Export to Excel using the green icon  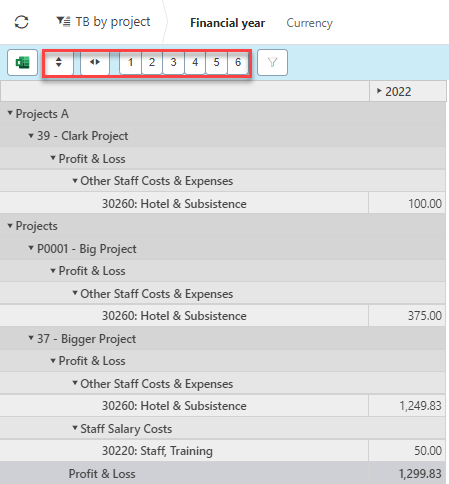22,62
